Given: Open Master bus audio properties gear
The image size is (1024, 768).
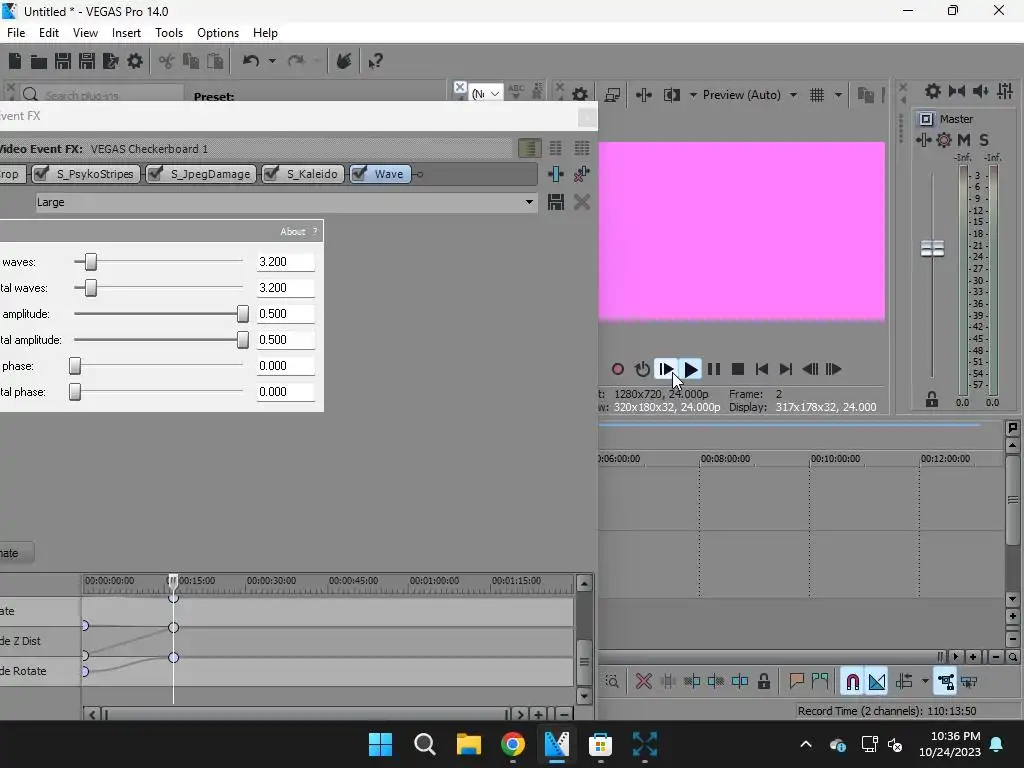Looking at the screenshot, I should click(933, 91).
